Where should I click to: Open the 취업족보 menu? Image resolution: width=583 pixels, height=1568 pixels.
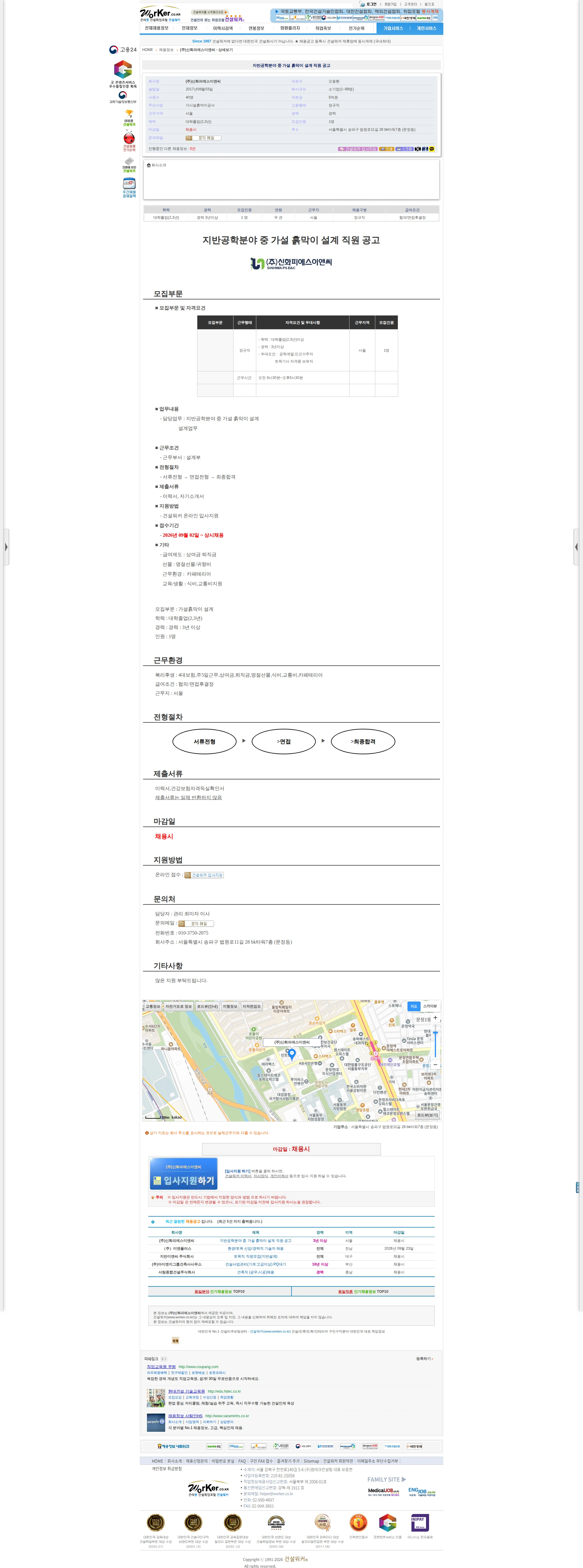[x=323, y=28]
